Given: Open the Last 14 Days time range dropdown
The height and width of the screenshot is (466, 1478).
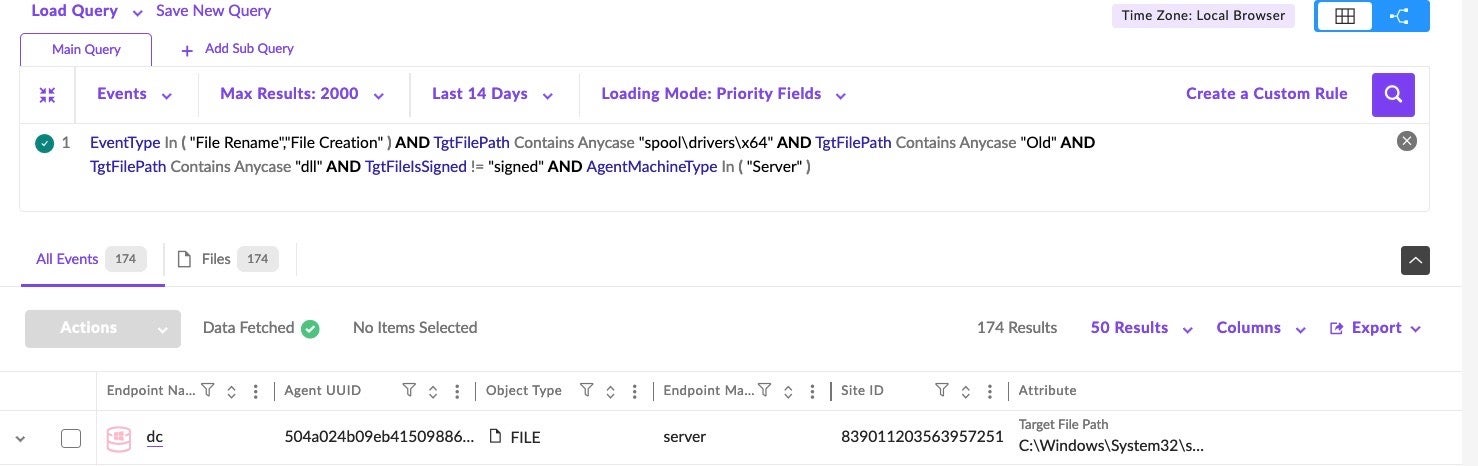Looking at the screenshot, I should coord(492,94).
